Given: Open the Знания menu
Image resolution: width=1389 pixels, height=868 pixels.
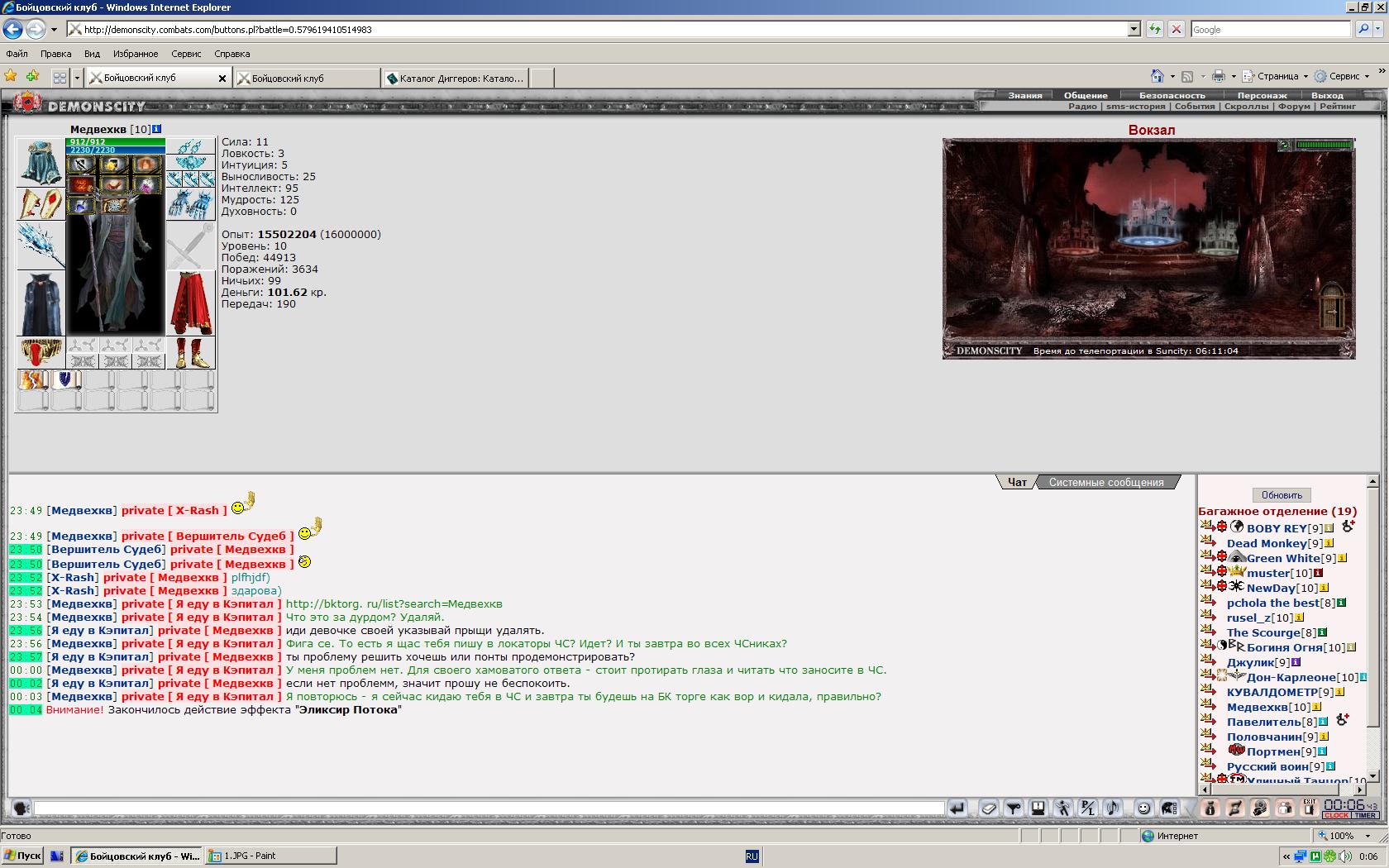Looking at the screenshot, I should point(1025,95).
